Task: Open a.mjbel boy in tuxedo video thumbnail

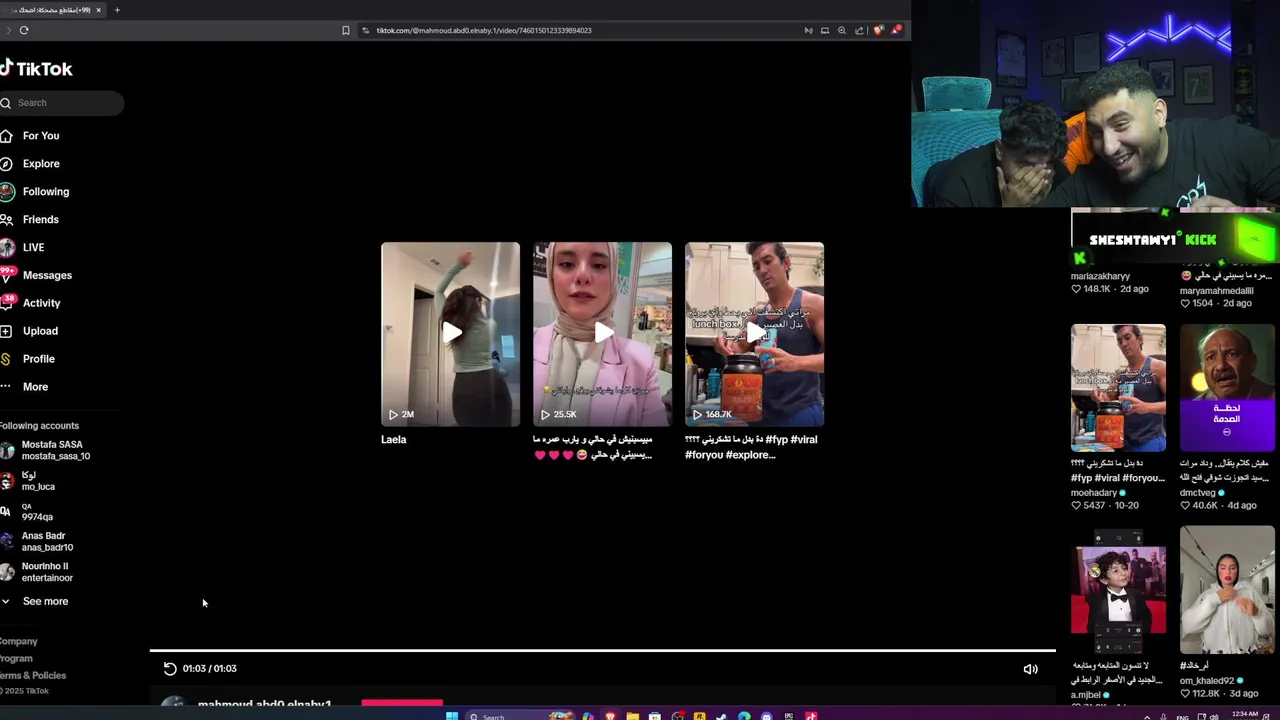Action: 1118,590
